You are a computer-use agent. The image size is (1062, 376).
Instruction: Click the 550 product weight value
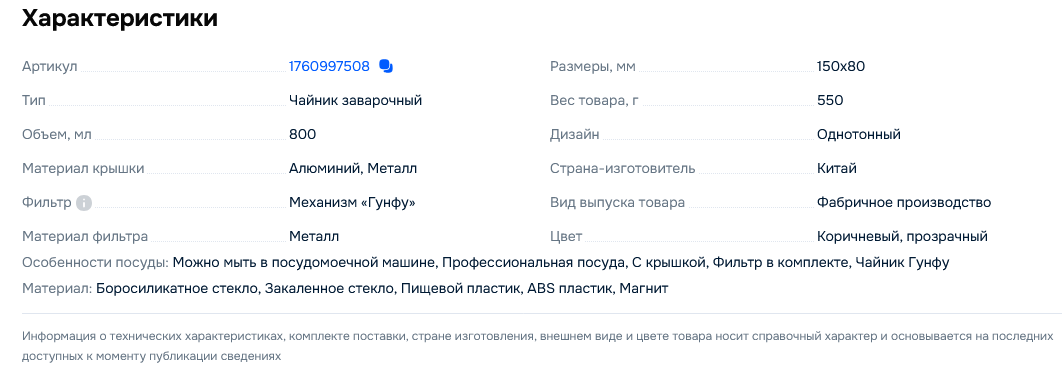point(830,100)
